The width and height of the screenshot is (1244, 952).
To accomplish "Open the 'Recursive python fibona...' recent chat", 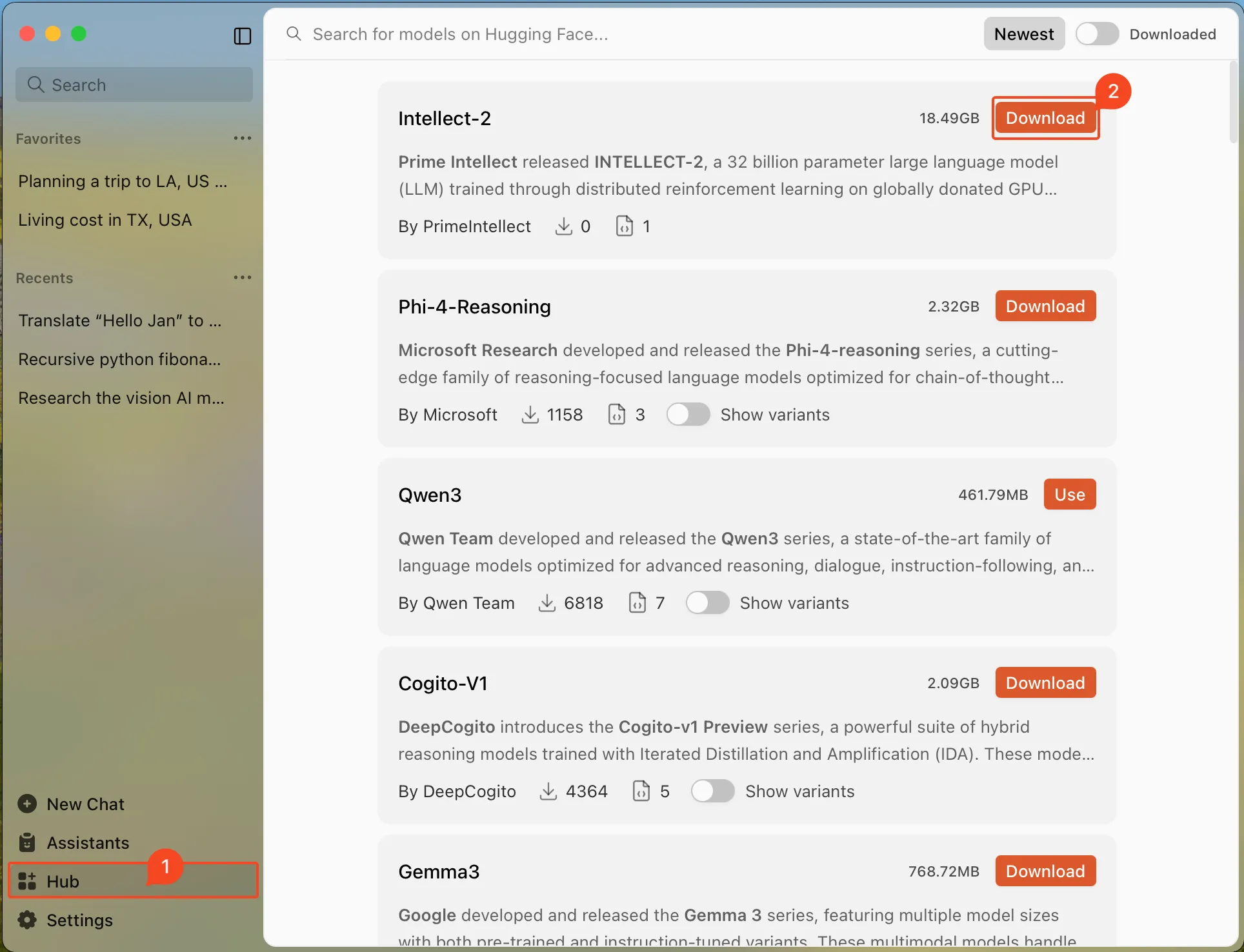I will (119, 359).
